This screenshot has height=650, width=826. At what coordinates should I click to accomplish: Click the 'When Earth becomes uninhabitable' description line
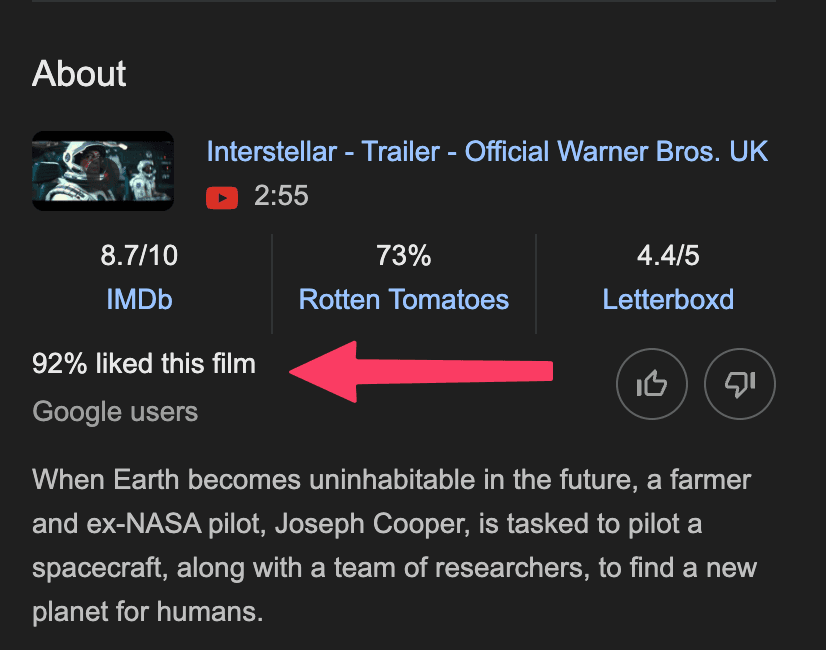point(391,480)
